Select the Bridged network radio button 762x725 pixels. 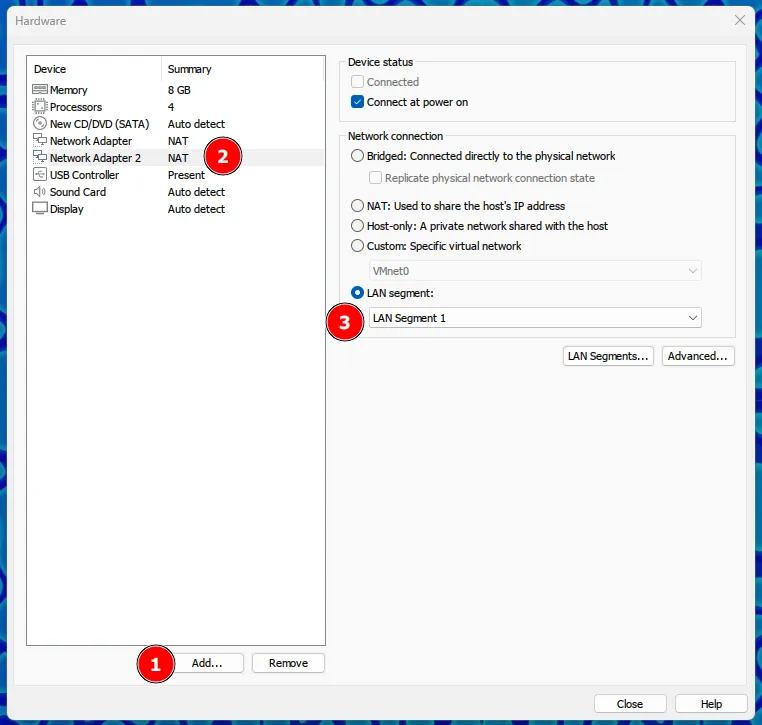pos(358,156)
